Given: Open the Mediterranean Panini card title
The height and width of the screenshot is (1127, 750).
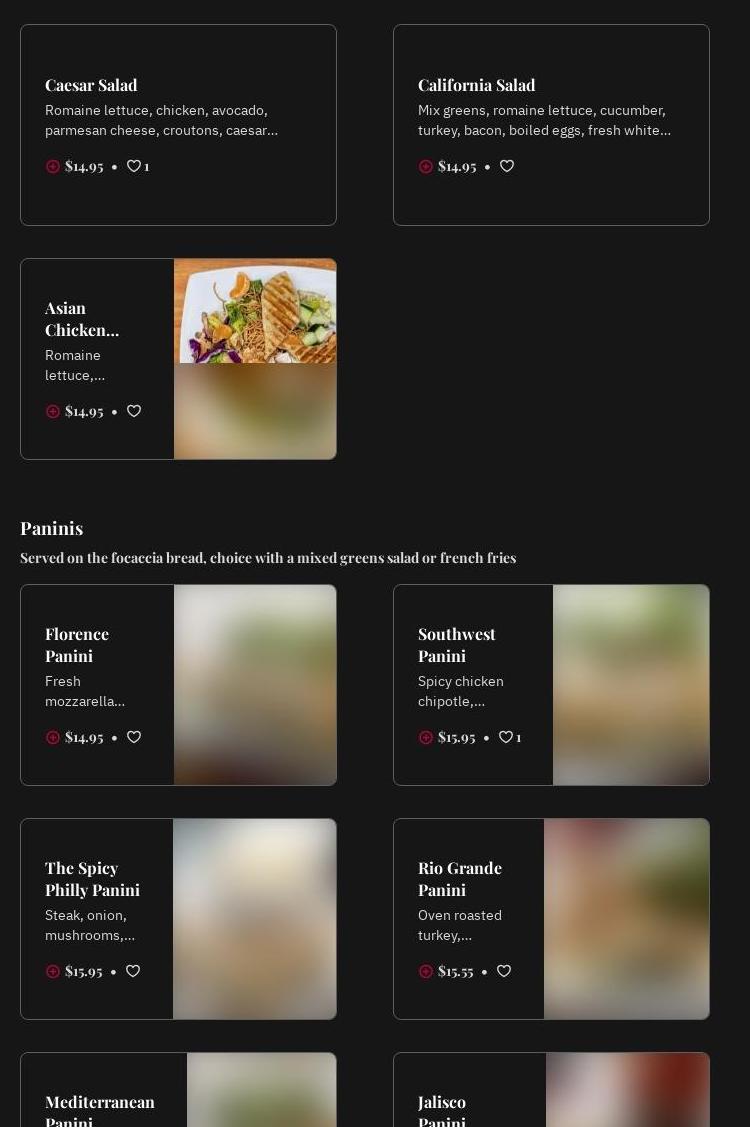Looking at the screenshot, I should point(100,1112).
